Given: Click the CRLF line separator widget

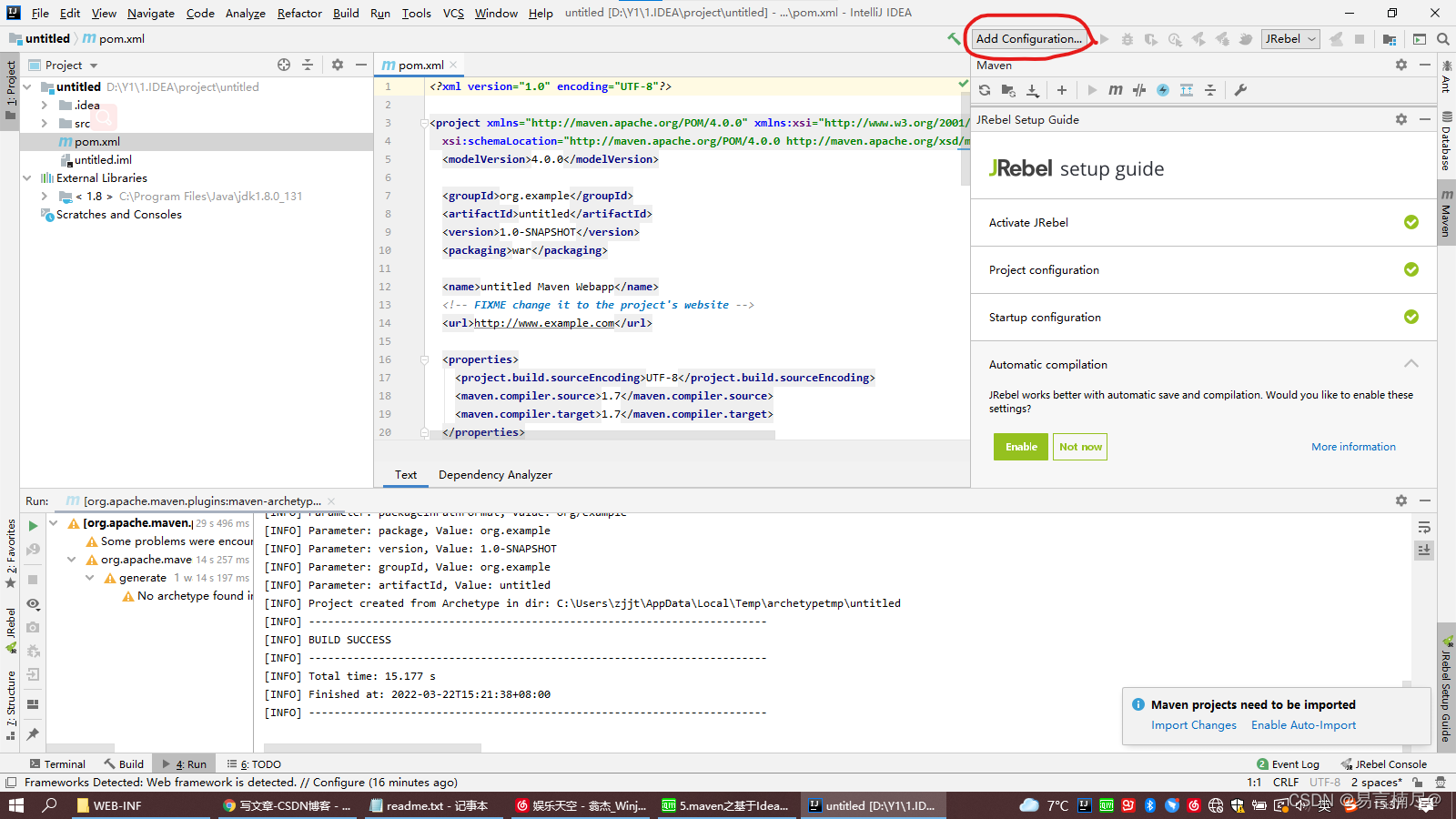Looking at the screenshot, I should tap(1286, 783).
